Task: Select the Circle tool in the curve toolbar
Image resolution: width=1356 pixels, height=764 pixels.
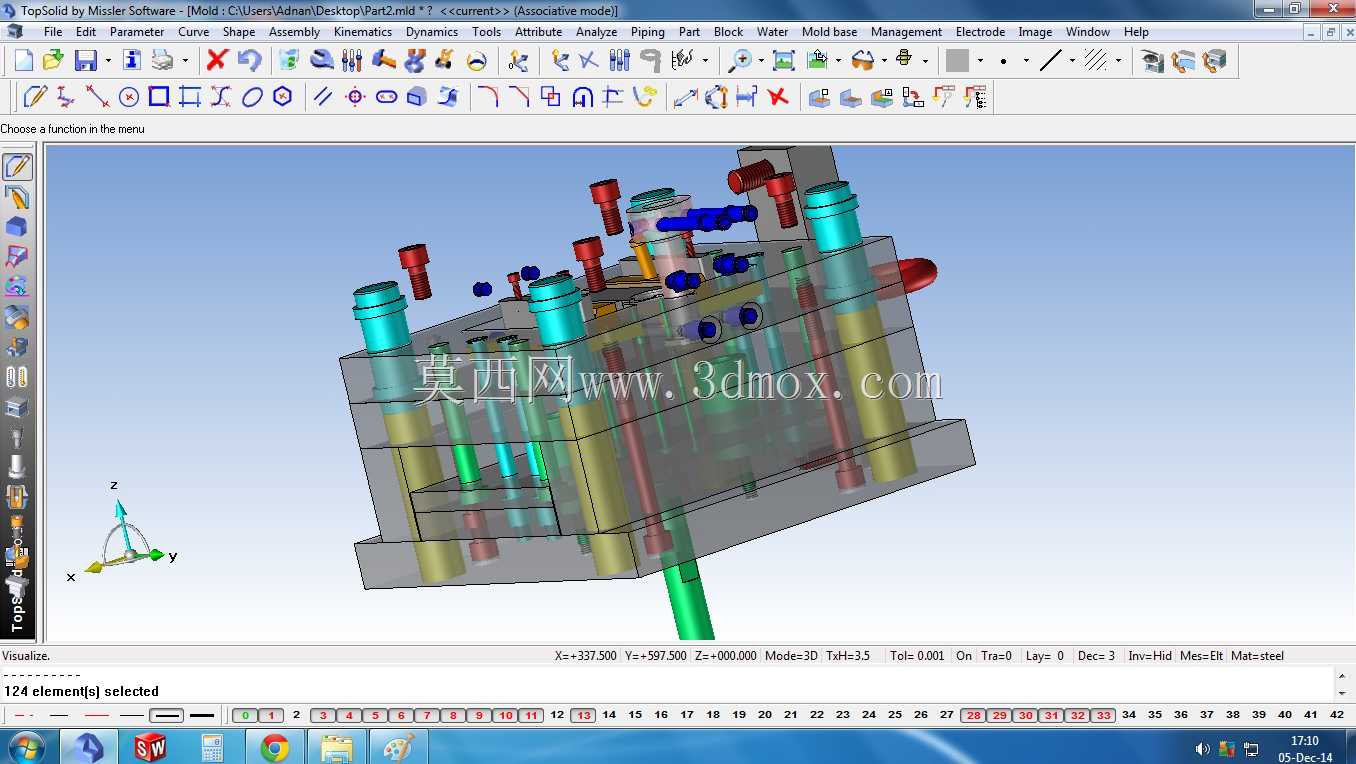Action: (128, 97)
